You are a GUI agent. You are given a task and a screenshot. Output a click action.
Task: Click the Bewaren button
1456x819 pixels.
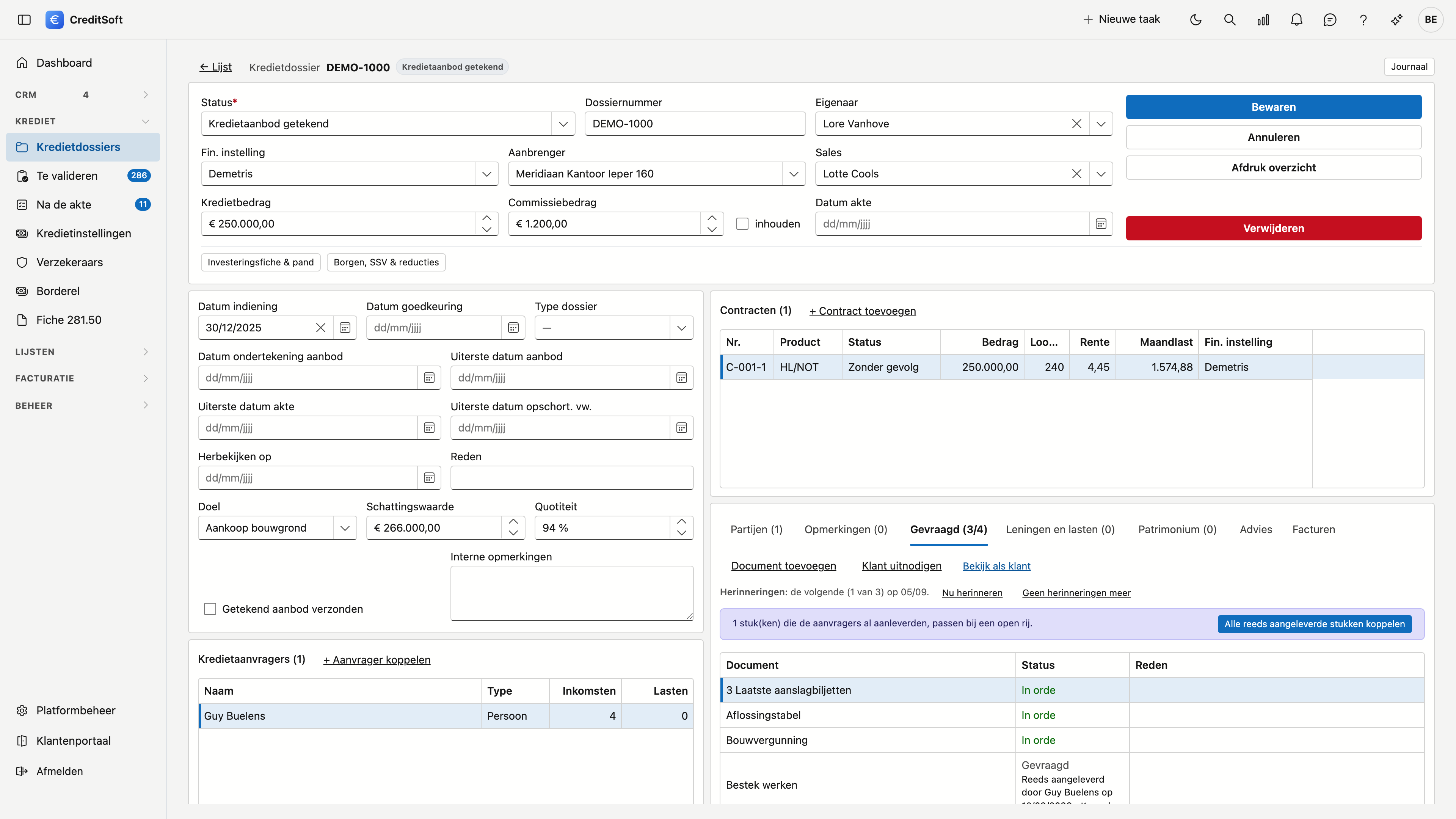[x=1274, y=107]
